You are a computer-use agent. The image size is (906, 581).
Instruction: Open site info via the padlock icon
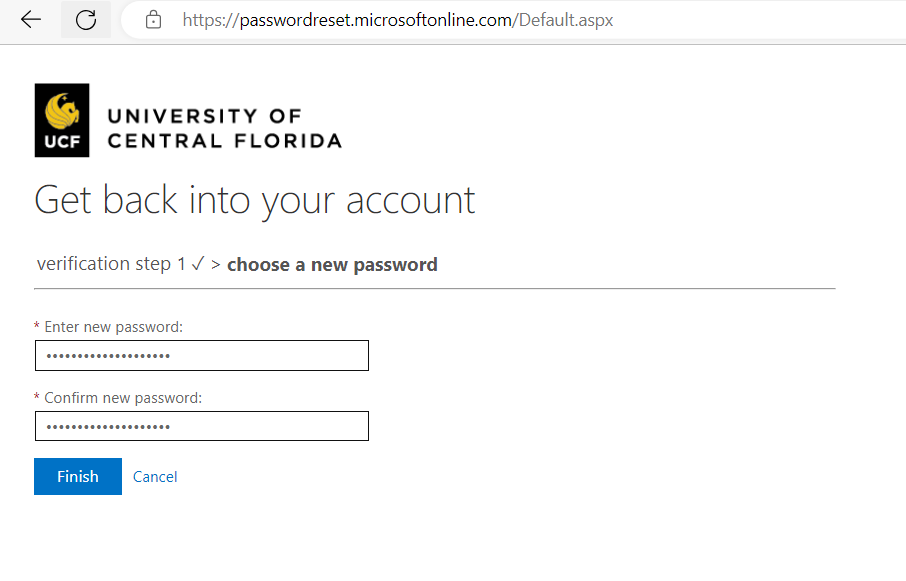(x=153, y=20)
